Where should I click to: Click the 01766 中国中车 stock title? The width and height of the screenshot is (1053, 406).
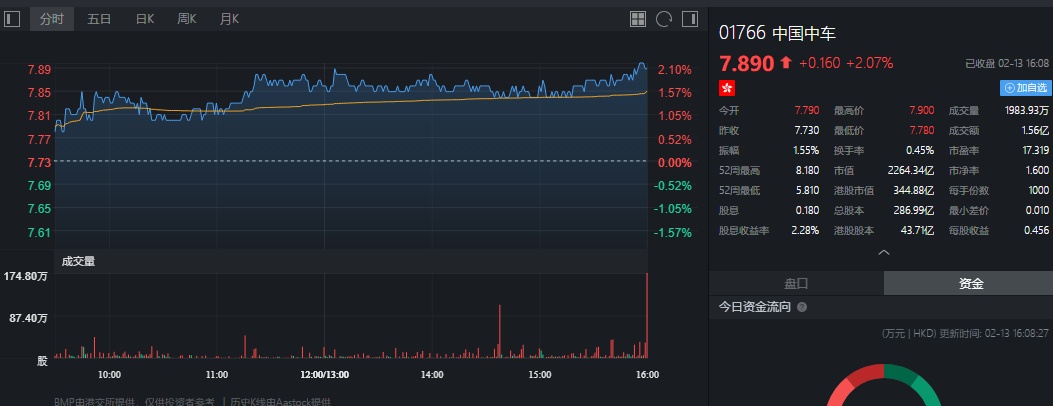(777, 33)
